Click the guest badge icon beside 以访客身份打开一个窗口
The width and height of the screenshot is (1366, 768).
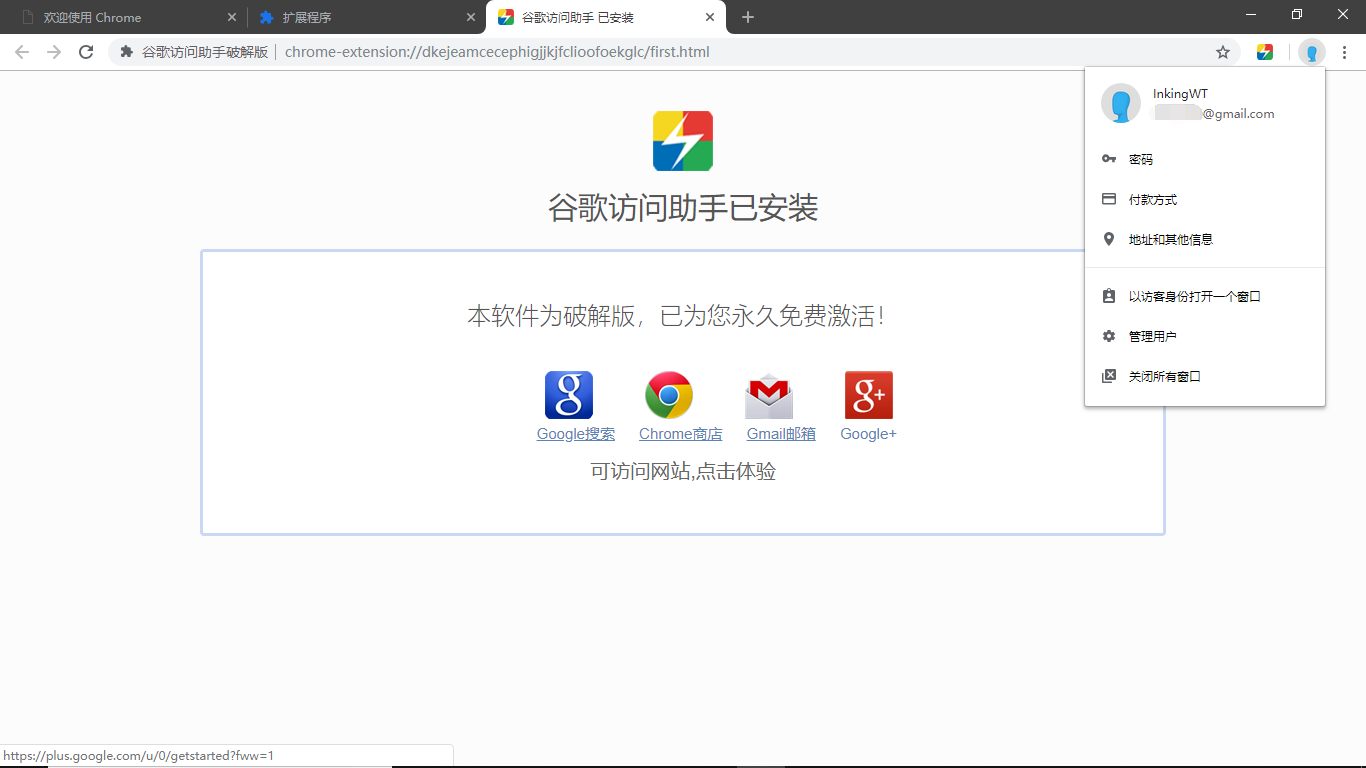tap(1108, 296)
